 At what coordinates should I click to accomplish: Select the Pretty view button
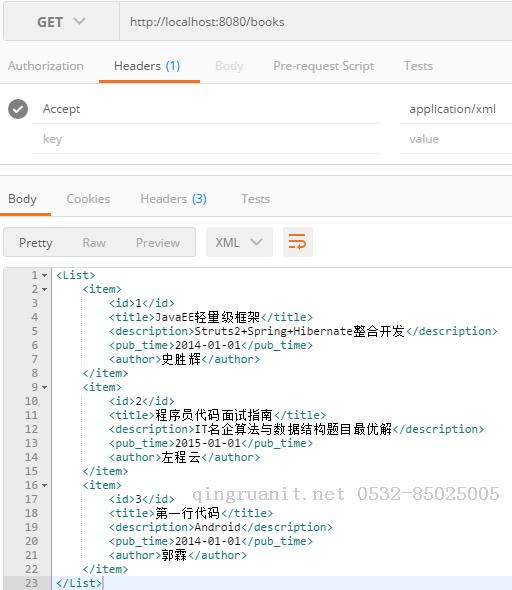(36, 243)
